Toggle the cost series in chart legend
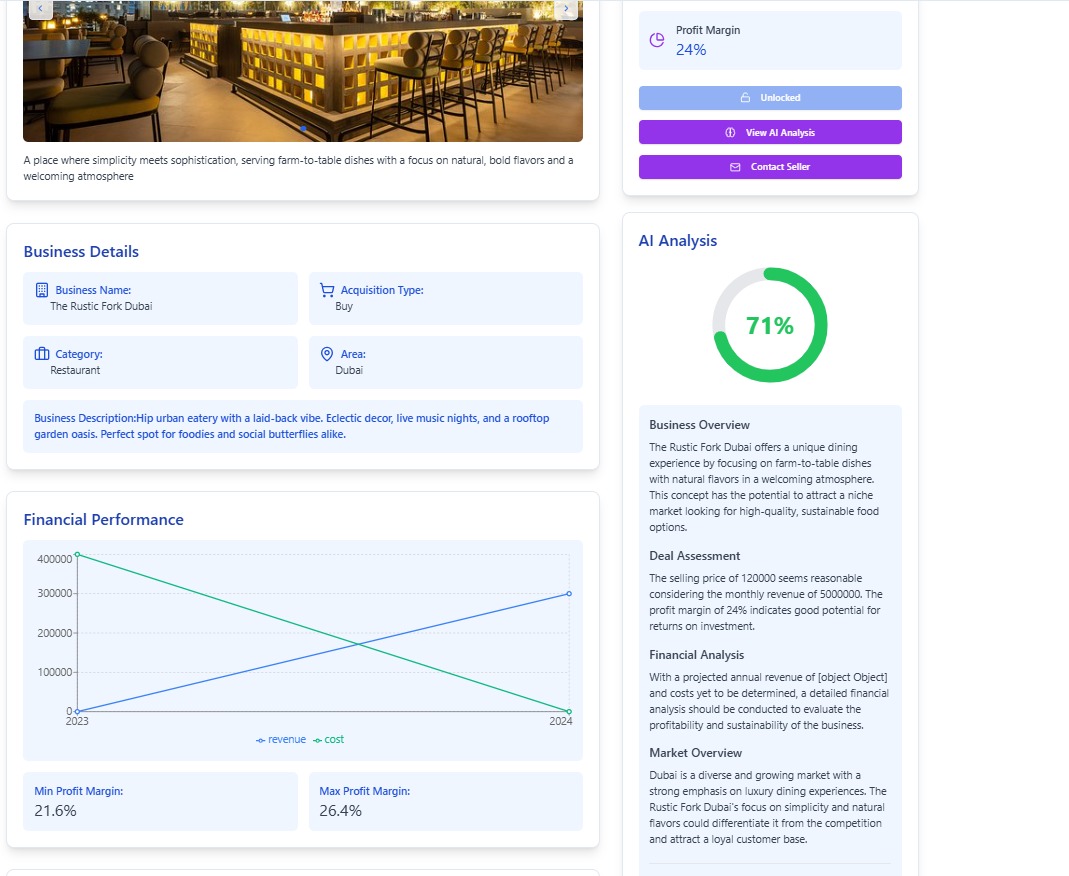This screenshot has width=1069, height=876. point(329,740)
